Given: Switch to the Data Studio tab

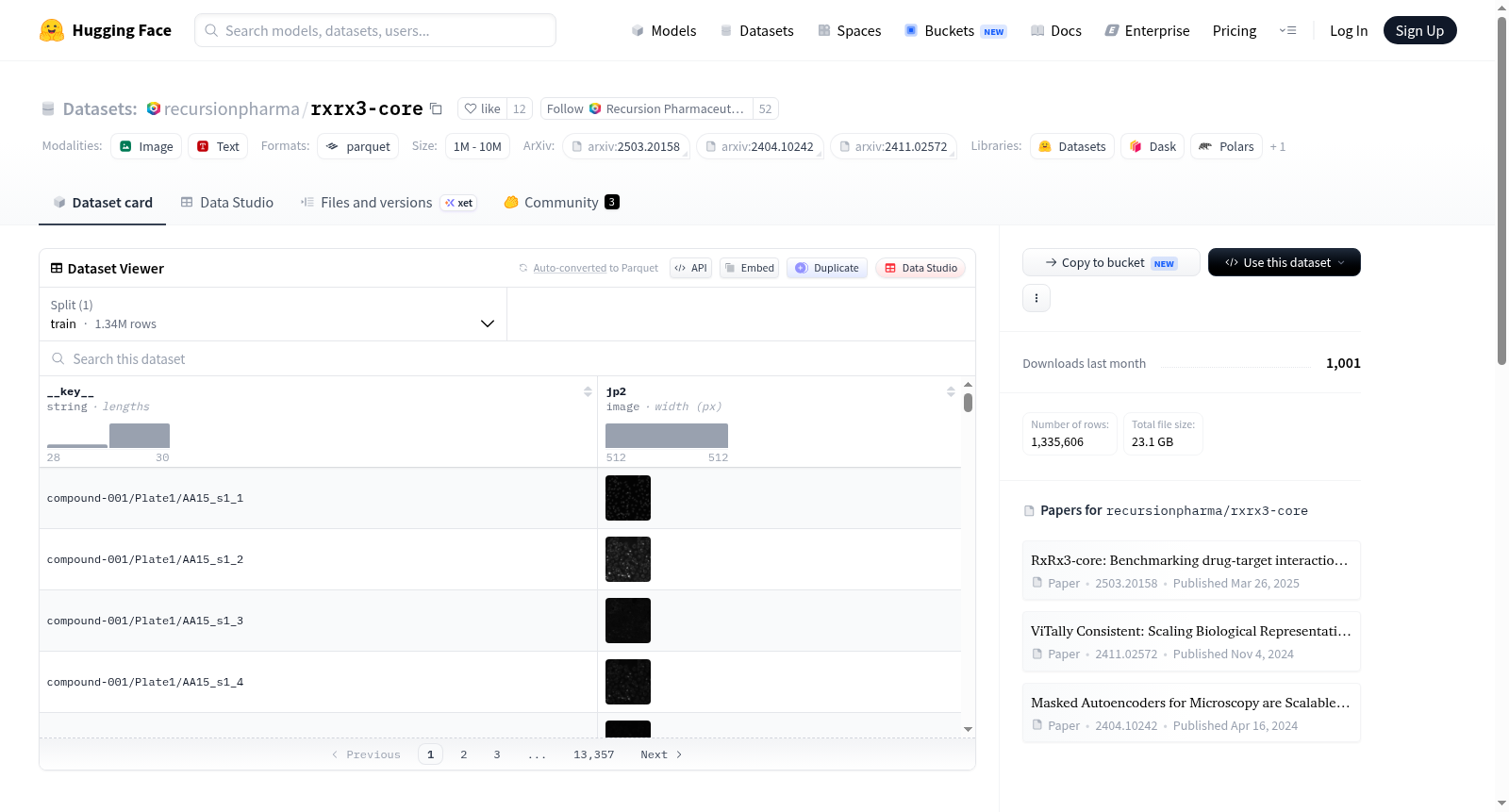Looking at the screenshot, I should tap(227, 202).
